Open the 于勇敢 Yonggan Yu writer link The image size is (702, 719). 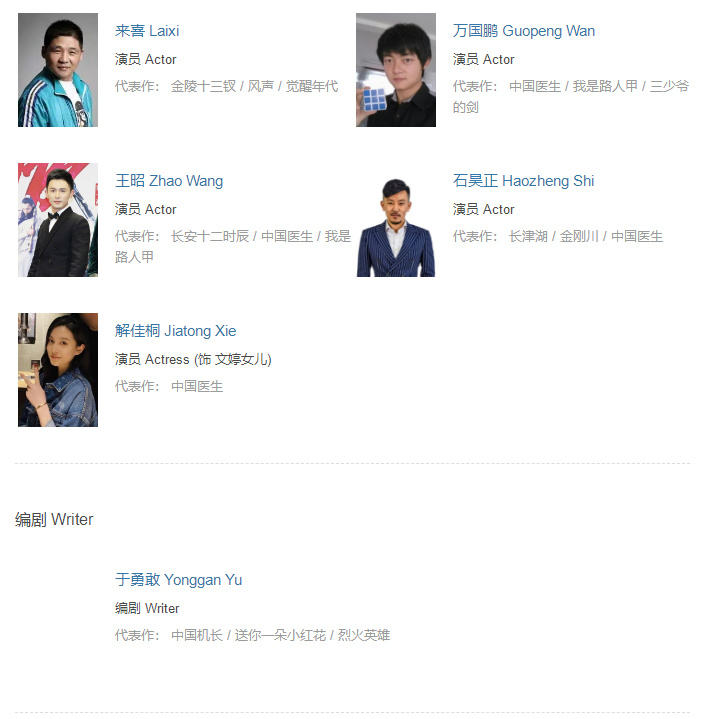(178, 580)
